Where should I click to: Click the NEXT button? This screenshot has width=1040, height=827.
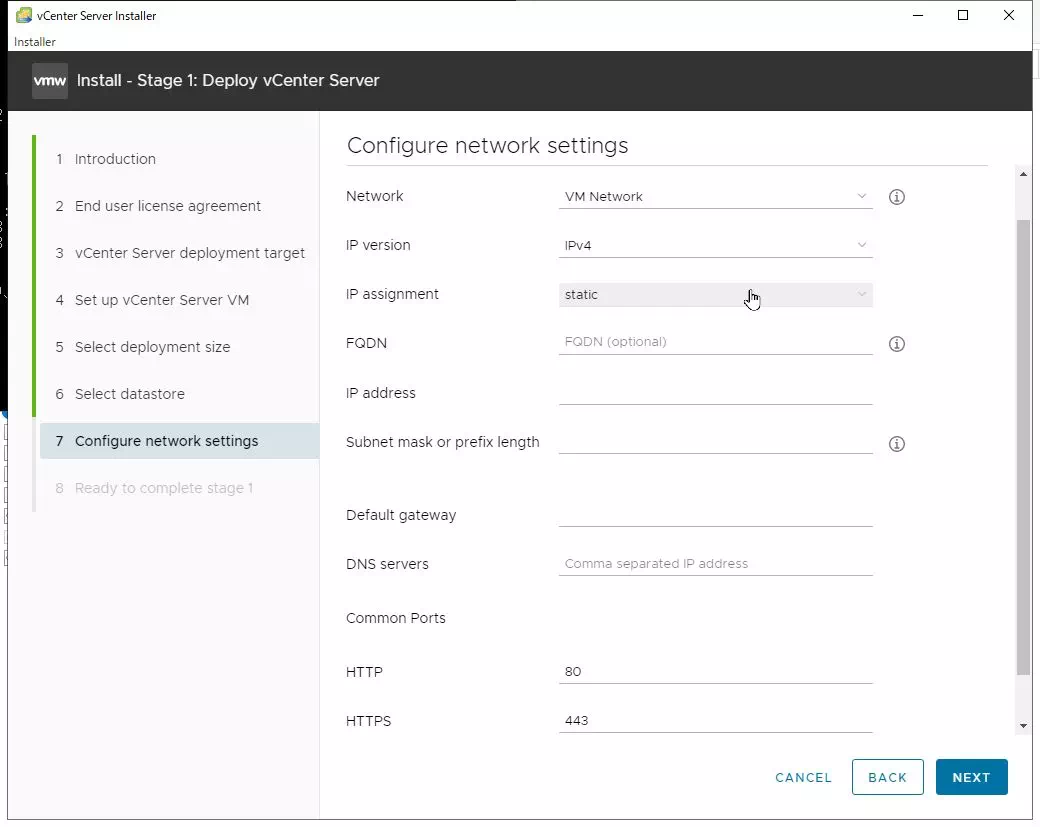(x=971, y=777)
